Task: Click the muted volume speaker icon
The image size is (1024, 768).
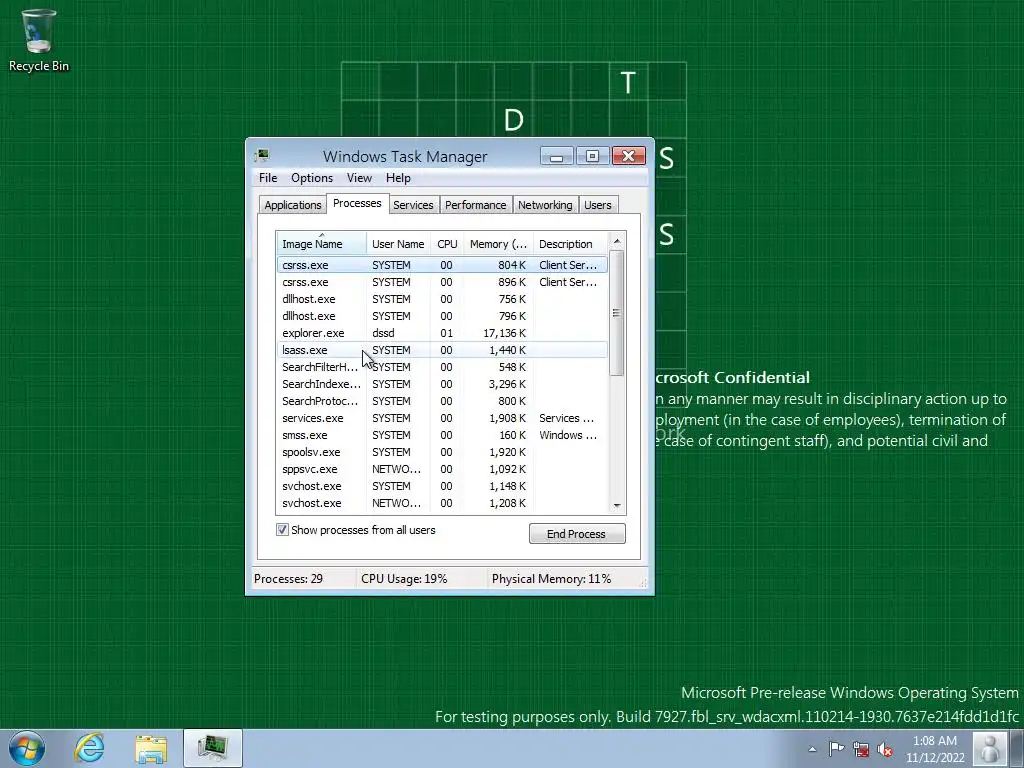Action: tap(885, 749)
